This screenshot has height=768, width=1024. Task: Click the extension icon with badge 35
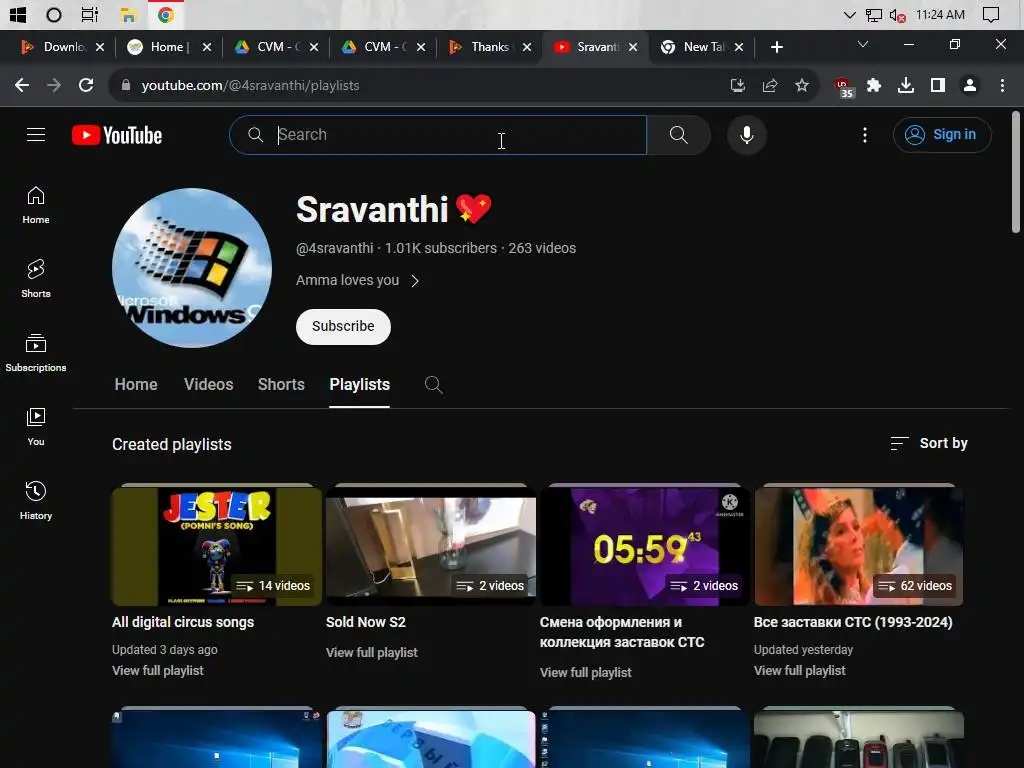pos(844,88)
